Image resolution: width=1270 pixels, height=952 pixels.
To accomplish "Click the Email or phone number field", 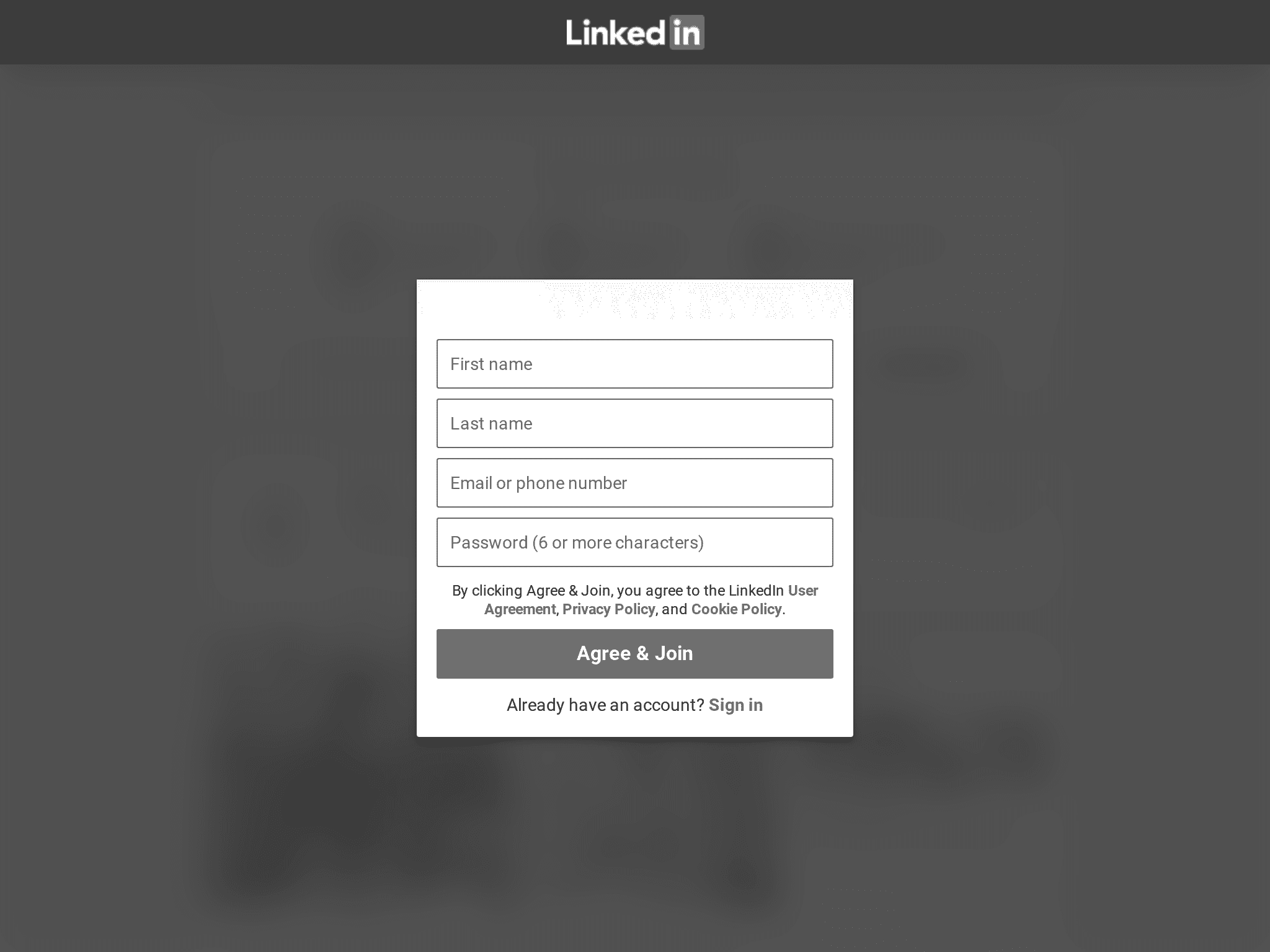I will [x=635, y=482].
